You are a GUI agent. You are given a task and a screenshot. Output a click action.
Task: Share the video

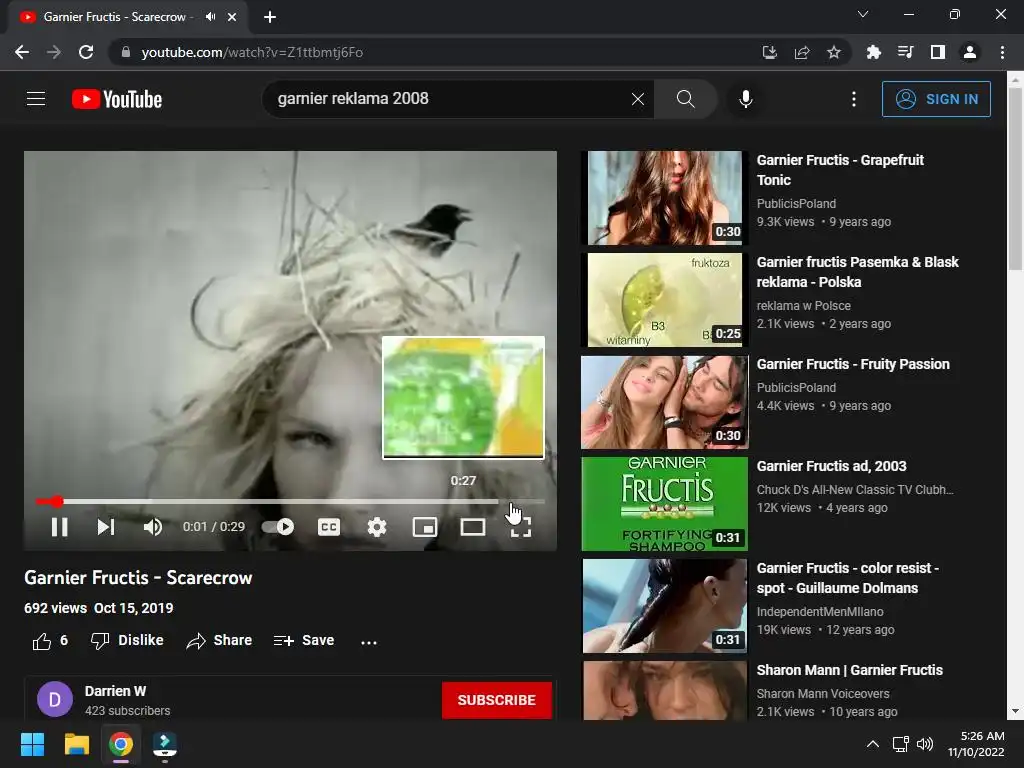tap(219, 641)
